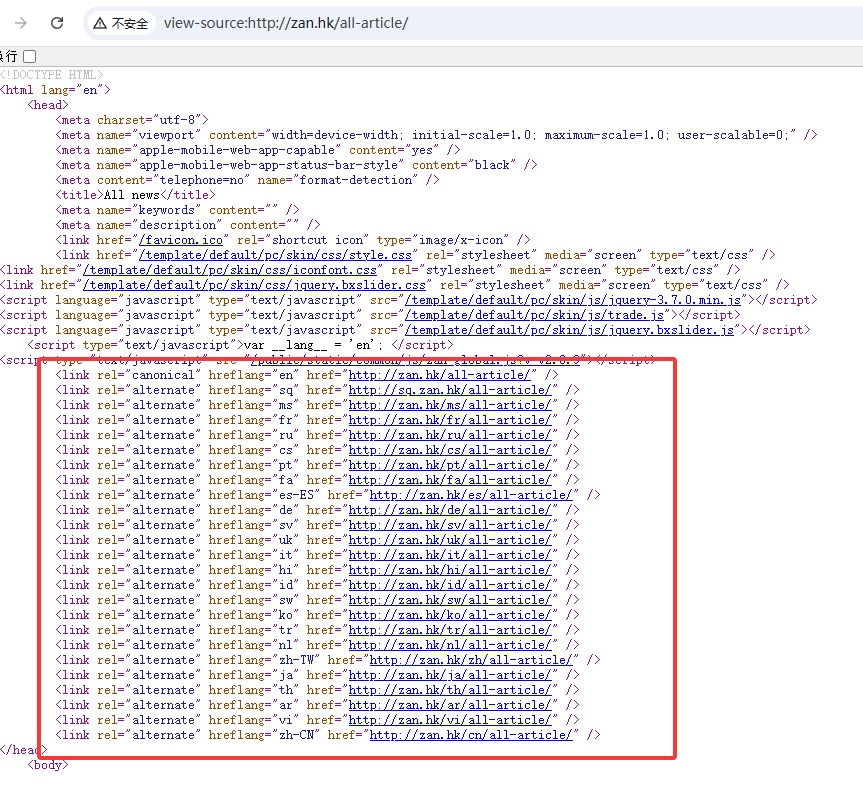Open the zan.hk/sv/all-article link
Viewport: 863px width, 785px height.
450,525
